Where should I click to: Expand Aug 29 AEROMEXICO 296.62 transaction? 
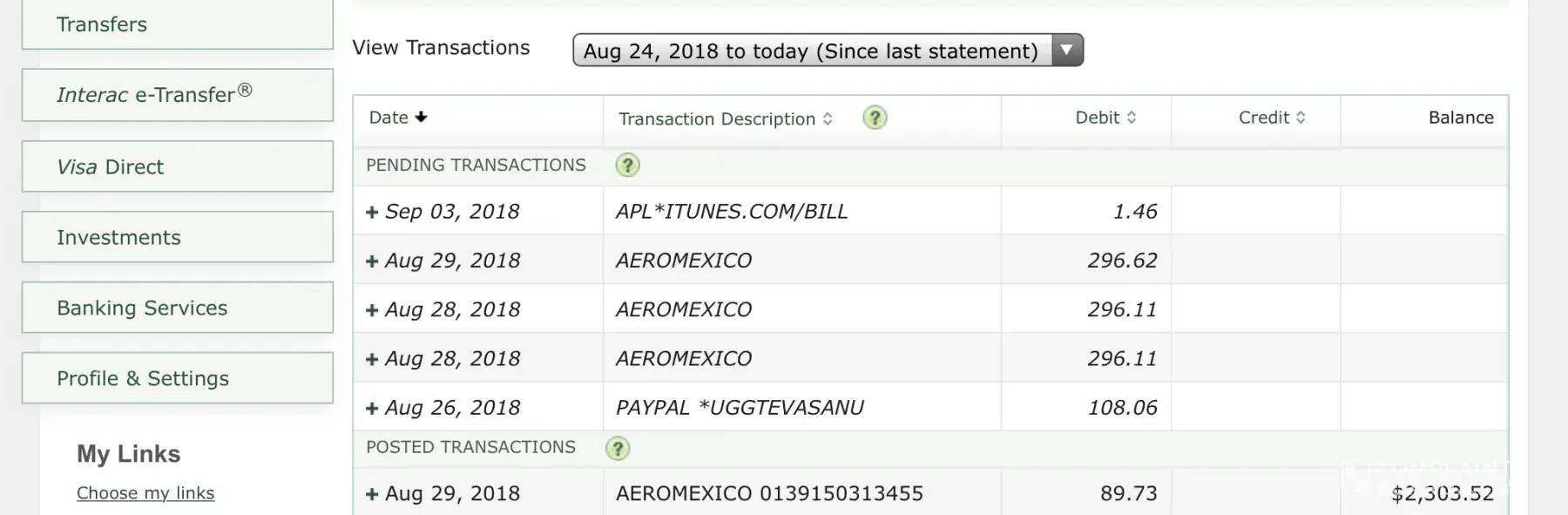pyautogui.click(x=372, y=261)
